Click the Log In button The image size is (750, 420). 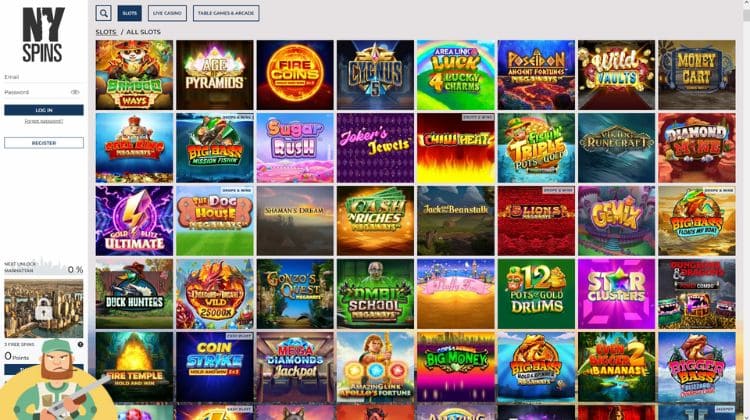[44, 110]
